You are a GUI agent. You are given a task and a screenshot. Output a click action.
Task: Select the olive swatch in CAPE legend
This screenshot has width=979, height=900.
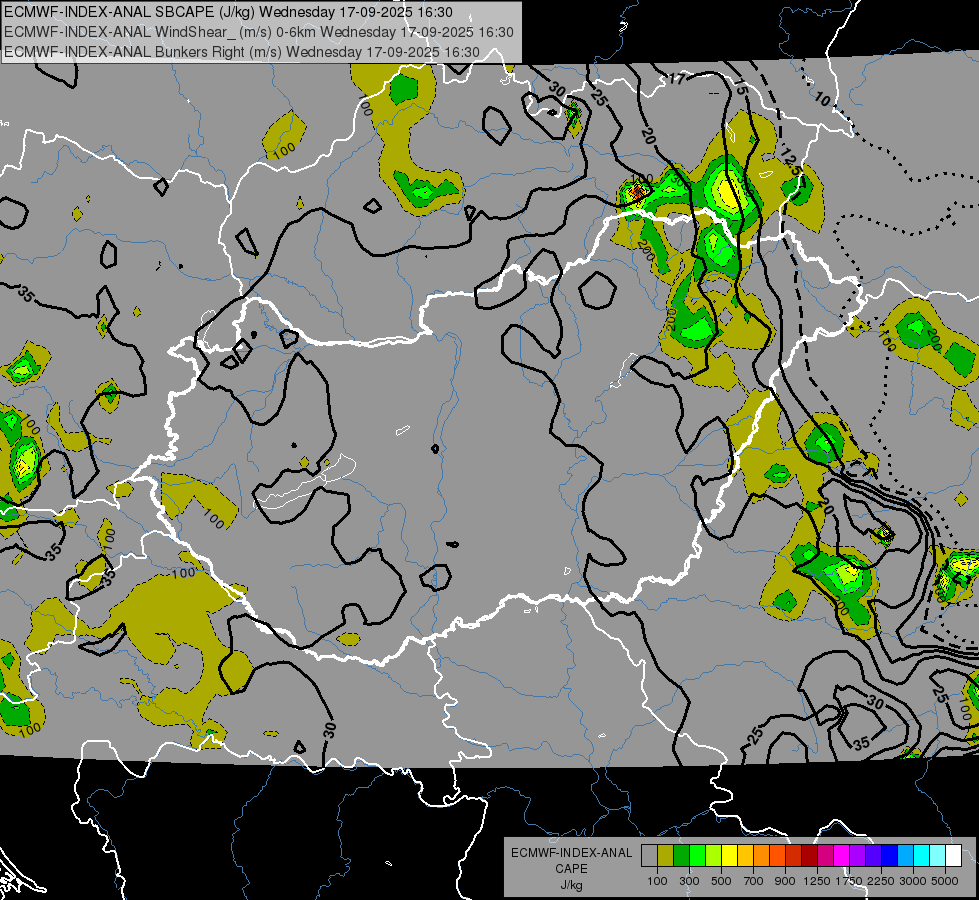point(665,856)
